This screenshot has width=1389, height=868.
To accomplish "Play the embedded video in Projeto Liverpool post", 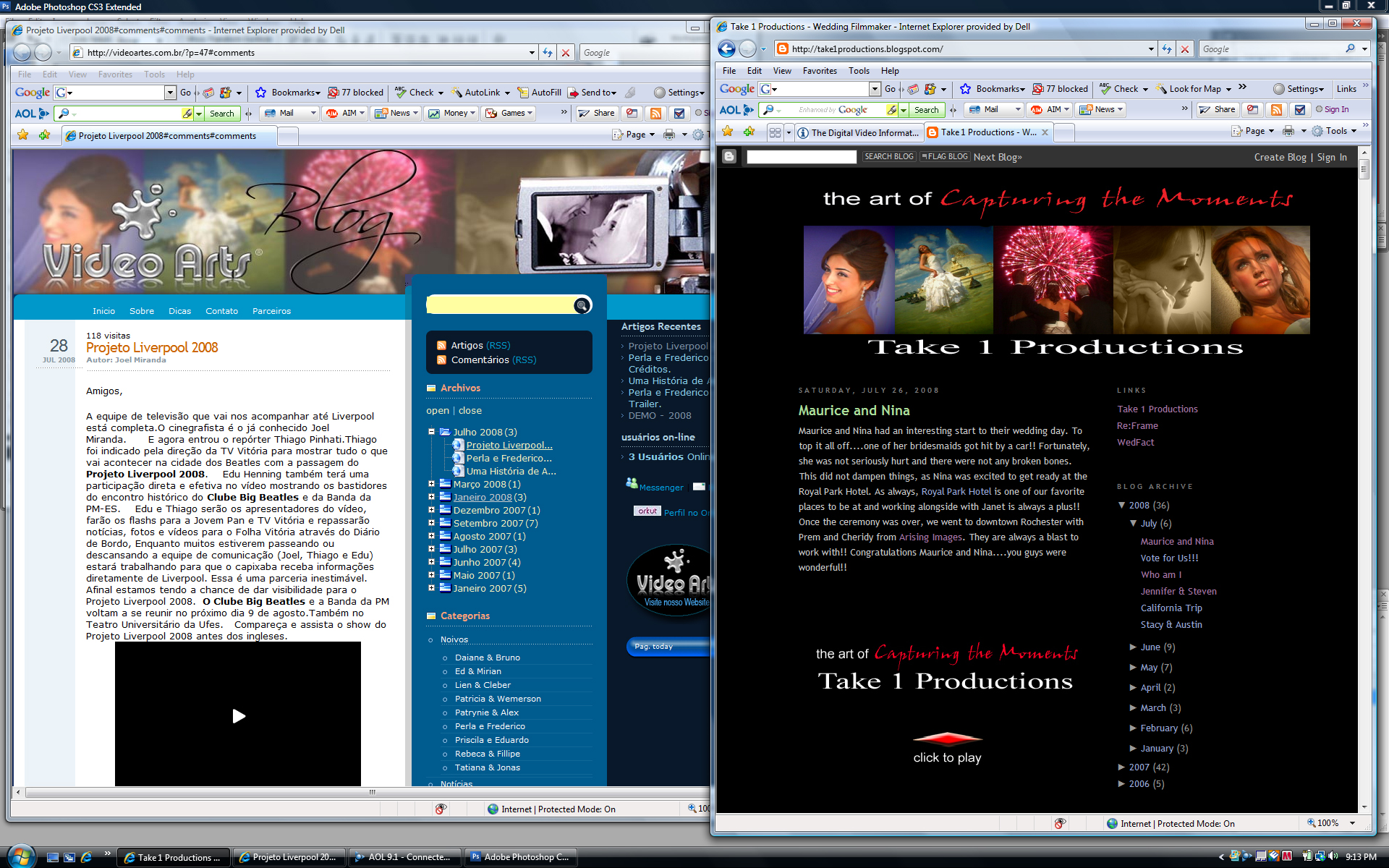I will click(x=238, y=716).
